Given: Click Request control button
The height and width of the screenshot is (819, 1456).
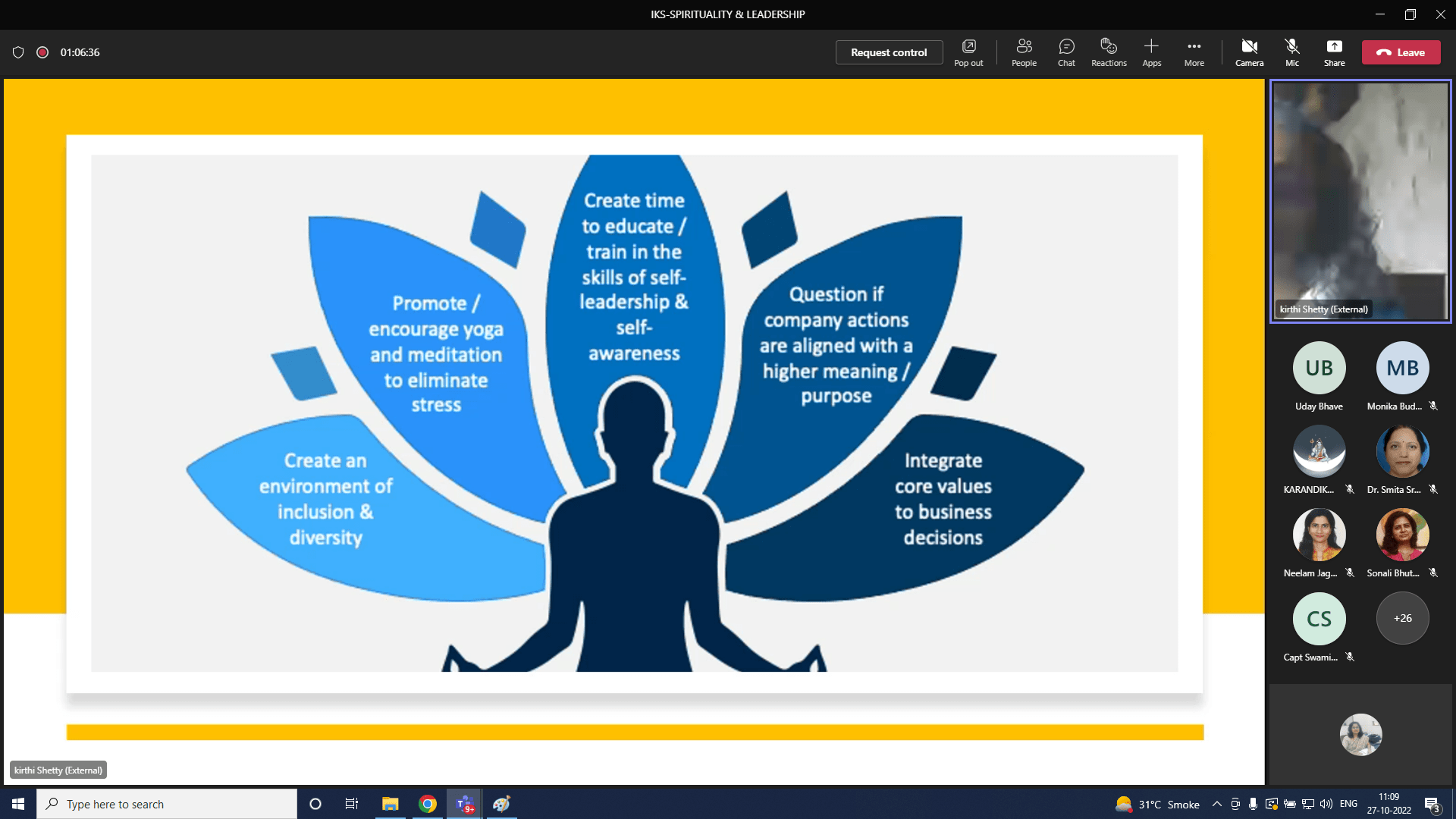Looking at the screenshot, I should pyautogui.click(x=889, y=52).
